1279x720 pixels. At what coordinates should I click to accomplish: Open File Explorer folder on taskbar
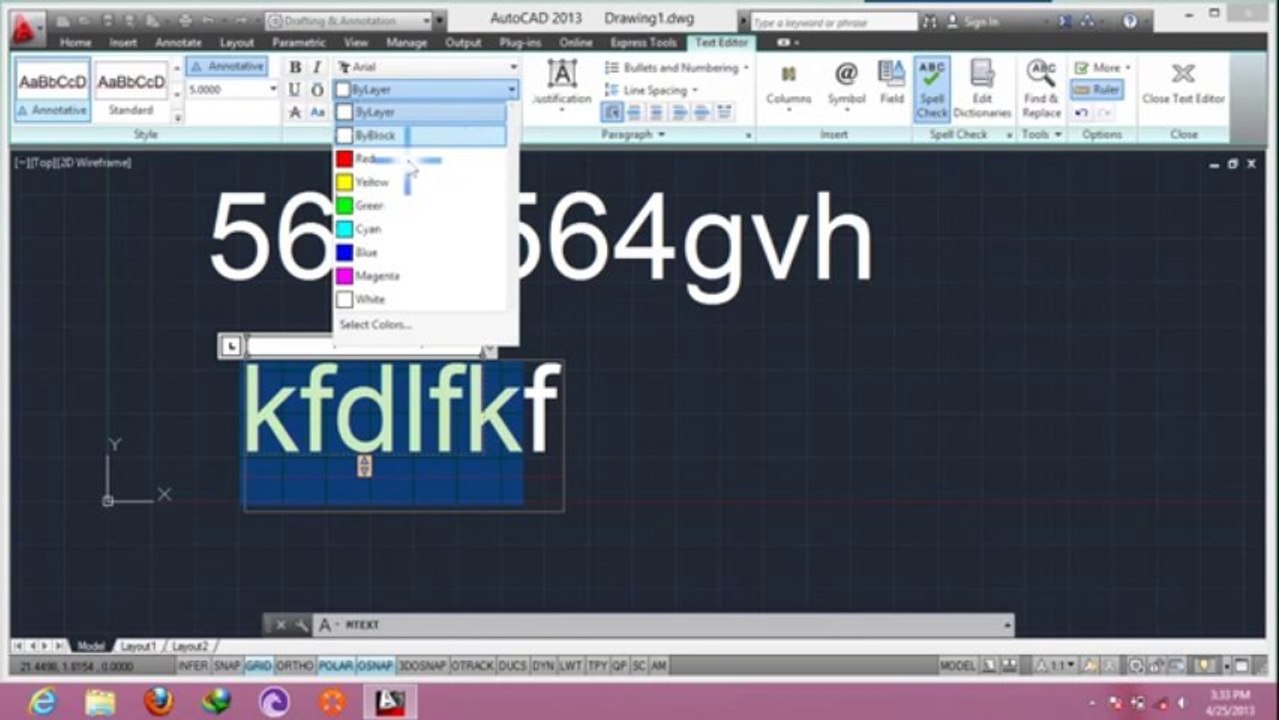pyautogui.click(x=100, y=703)
